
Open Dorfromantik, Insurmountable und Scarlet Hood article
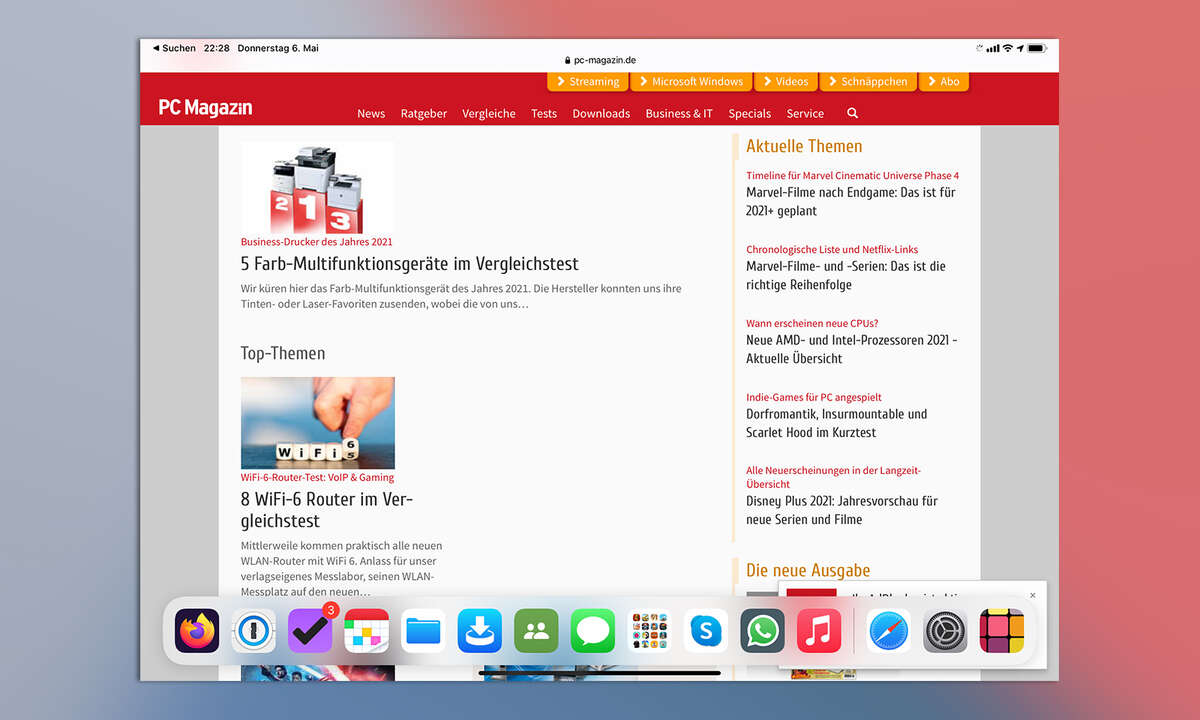[837, 423]
